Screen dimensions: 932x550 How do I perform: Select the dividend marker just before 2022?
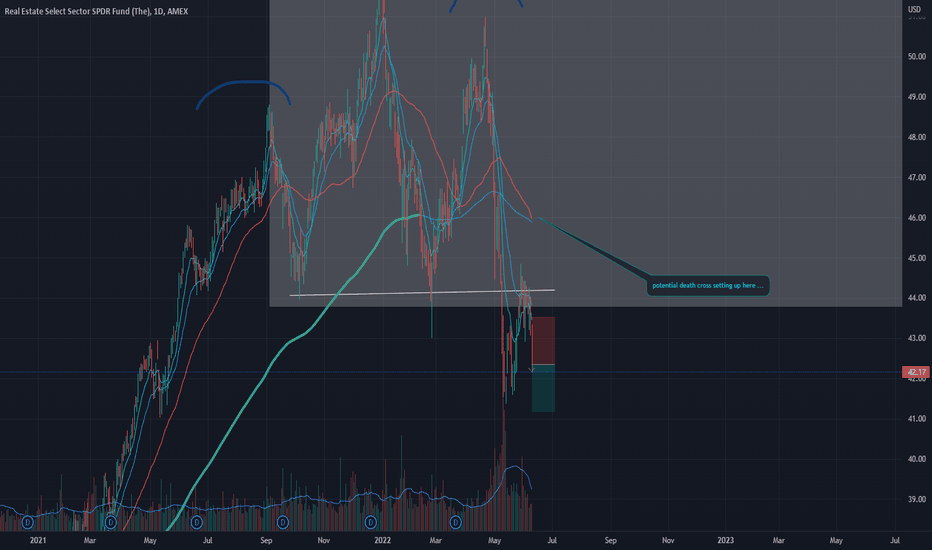click(x=370, y=523)
